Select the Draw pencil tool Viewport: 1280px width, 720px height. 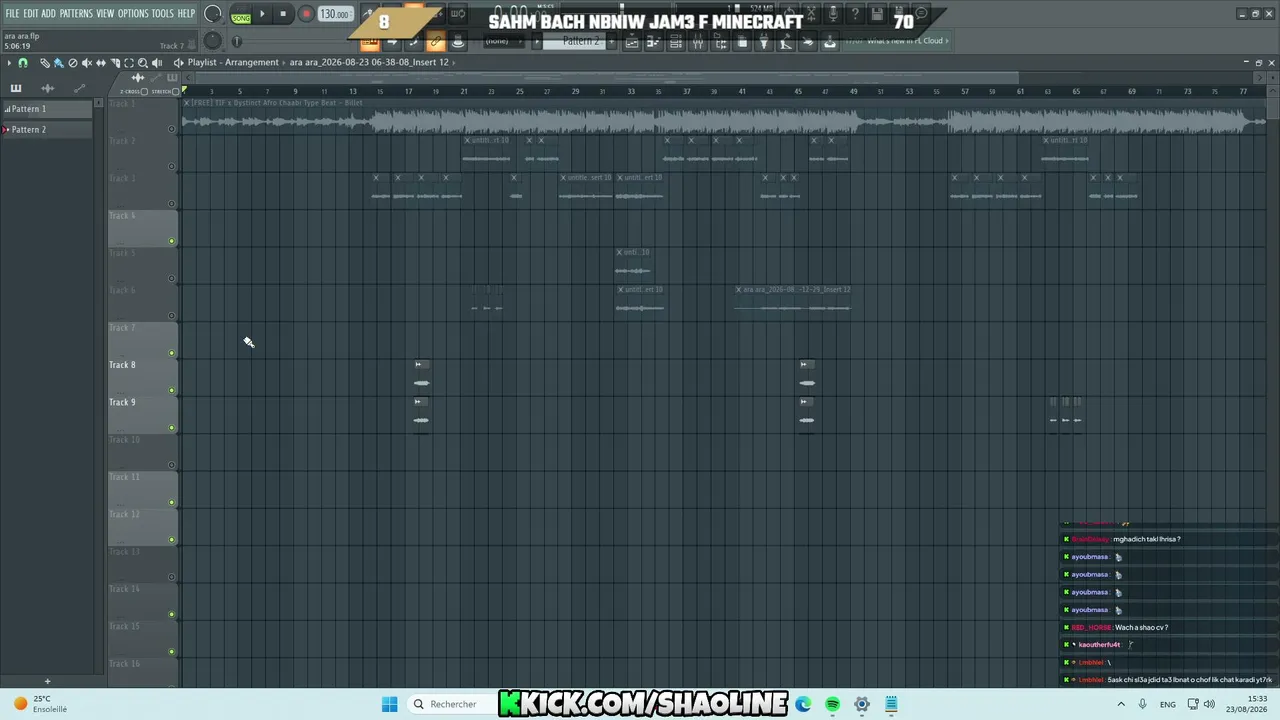point(45,62)
